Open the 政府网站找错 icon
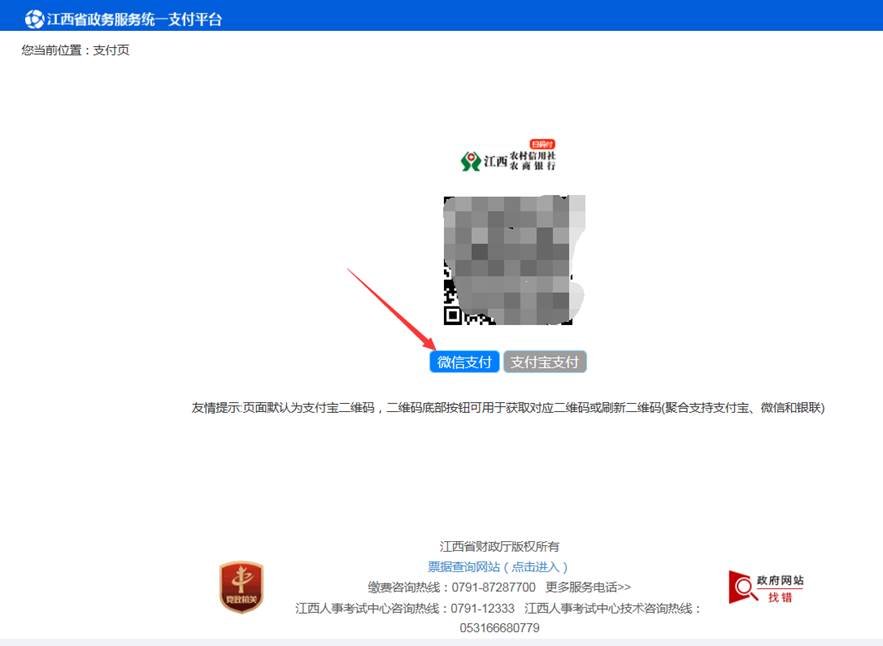Screen dimensions: 883x646 coord(765,588)
